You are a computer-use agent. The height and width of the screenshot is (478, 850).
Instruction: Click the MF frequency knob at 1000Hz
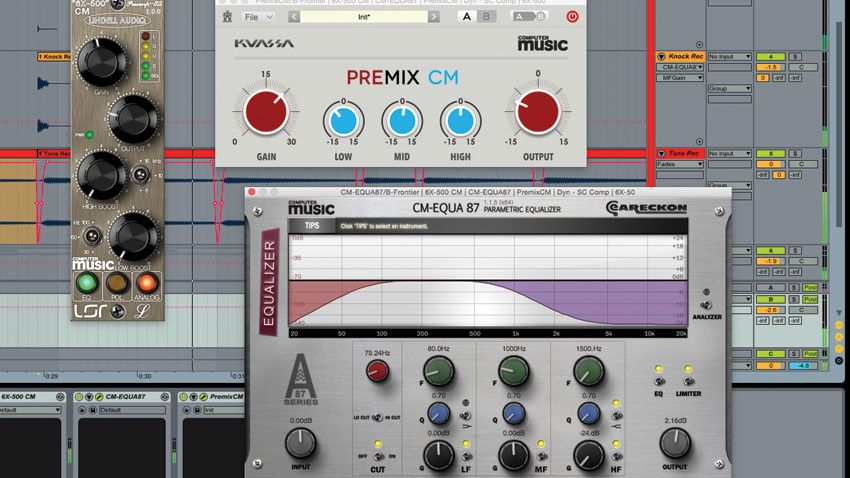pos(513,371)
